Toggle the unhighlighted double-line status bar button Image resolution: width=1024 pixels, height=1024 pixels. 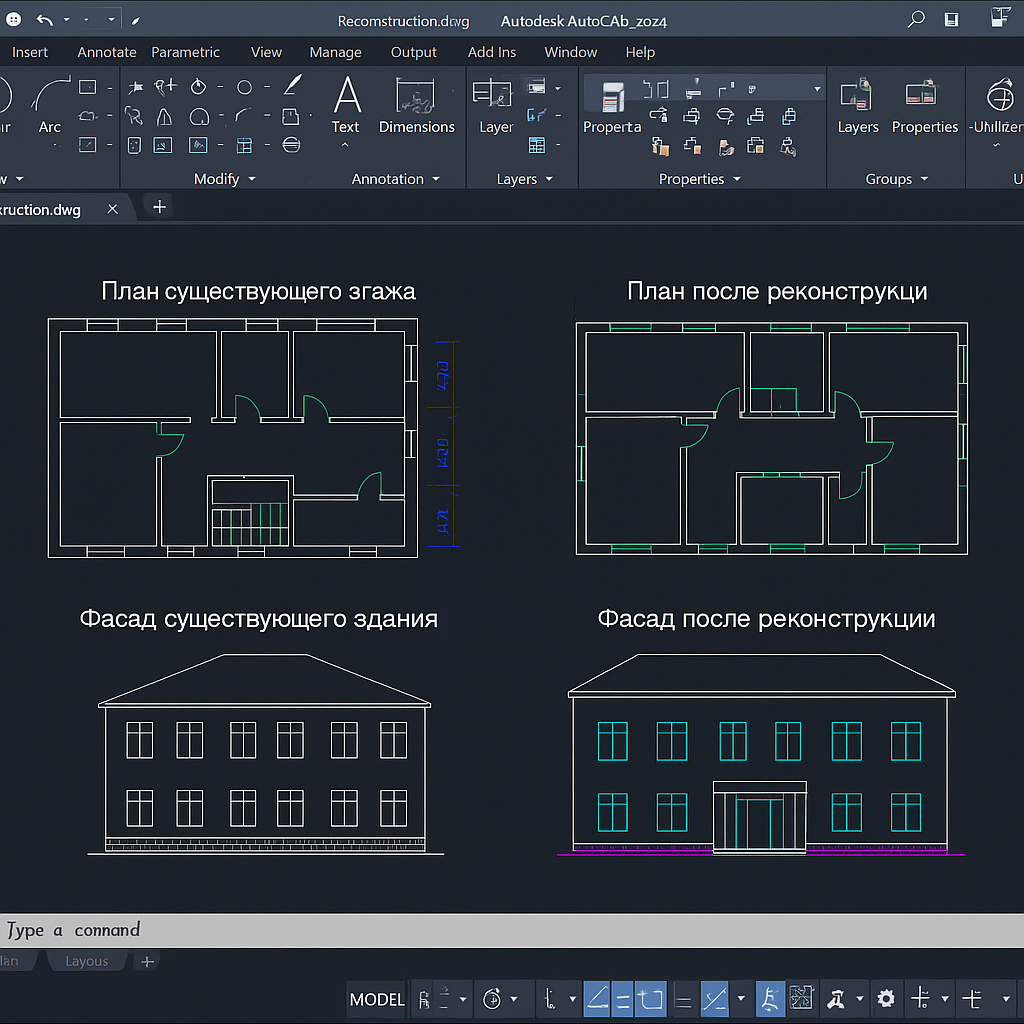(x=683, y=1000)
